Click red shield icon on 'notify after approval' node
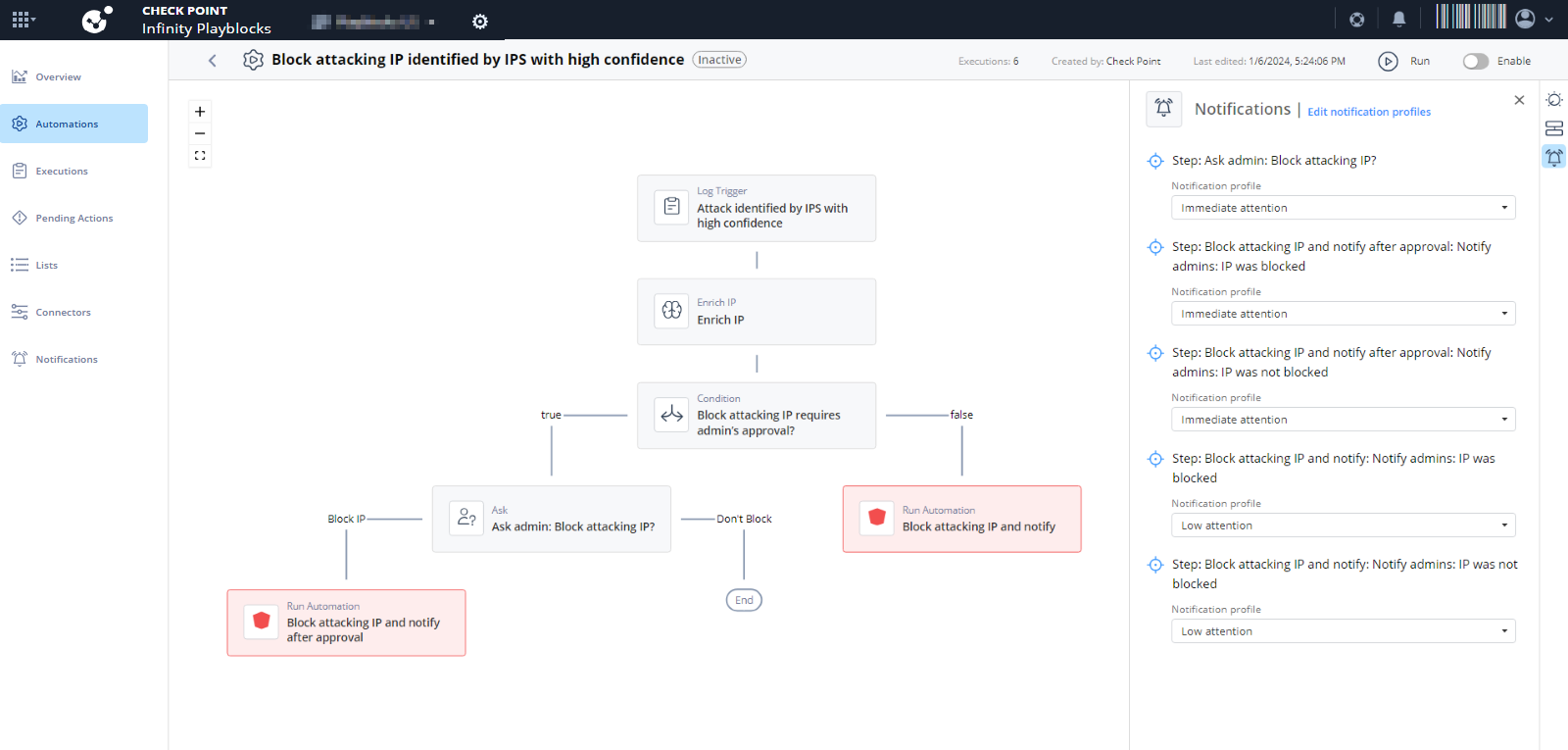The width and height of the screenshot is (1568, 750). click(261, 622)
